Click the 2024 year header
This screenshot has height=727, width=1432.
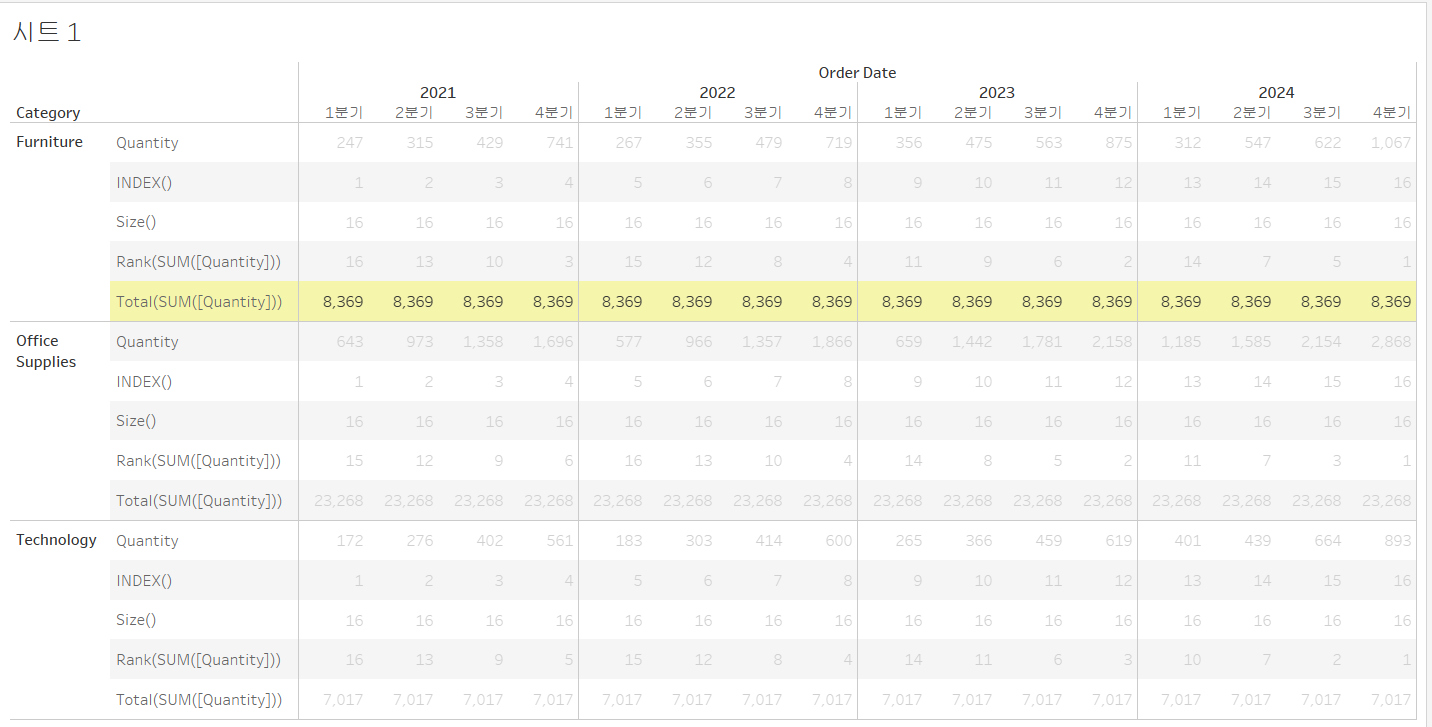pos(1276,92)
